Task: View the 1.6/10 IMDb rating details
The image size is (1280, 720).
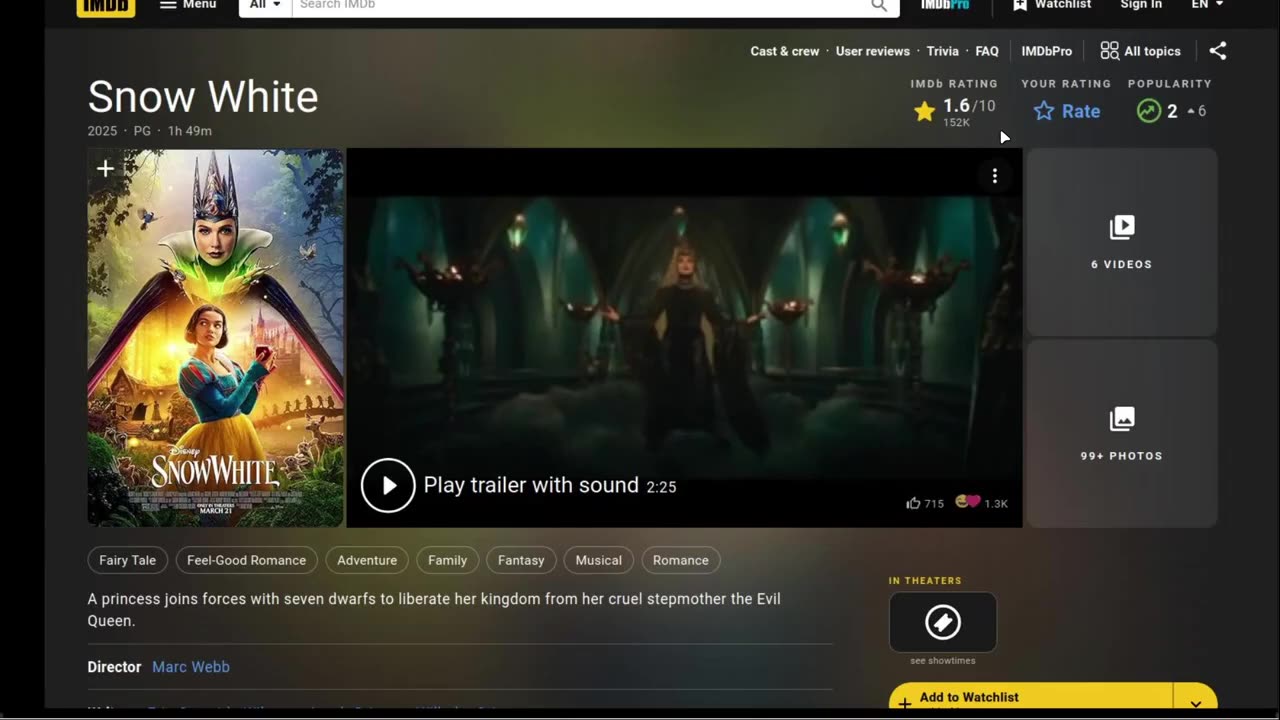Action: click(x=955, y=111)
